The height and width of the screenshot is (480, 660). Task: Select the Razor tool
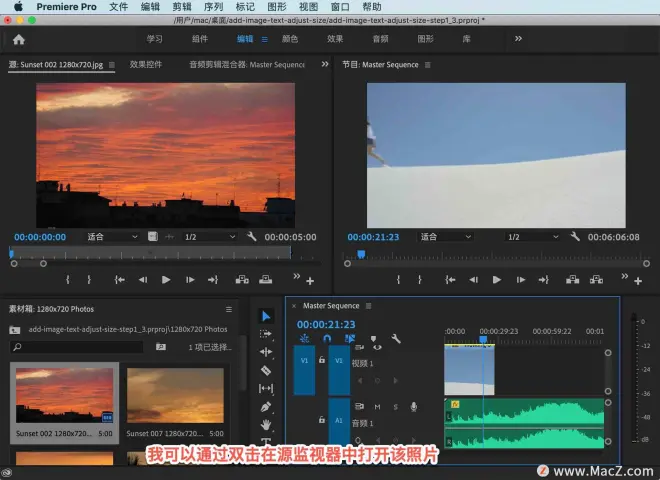pos(266,370)
